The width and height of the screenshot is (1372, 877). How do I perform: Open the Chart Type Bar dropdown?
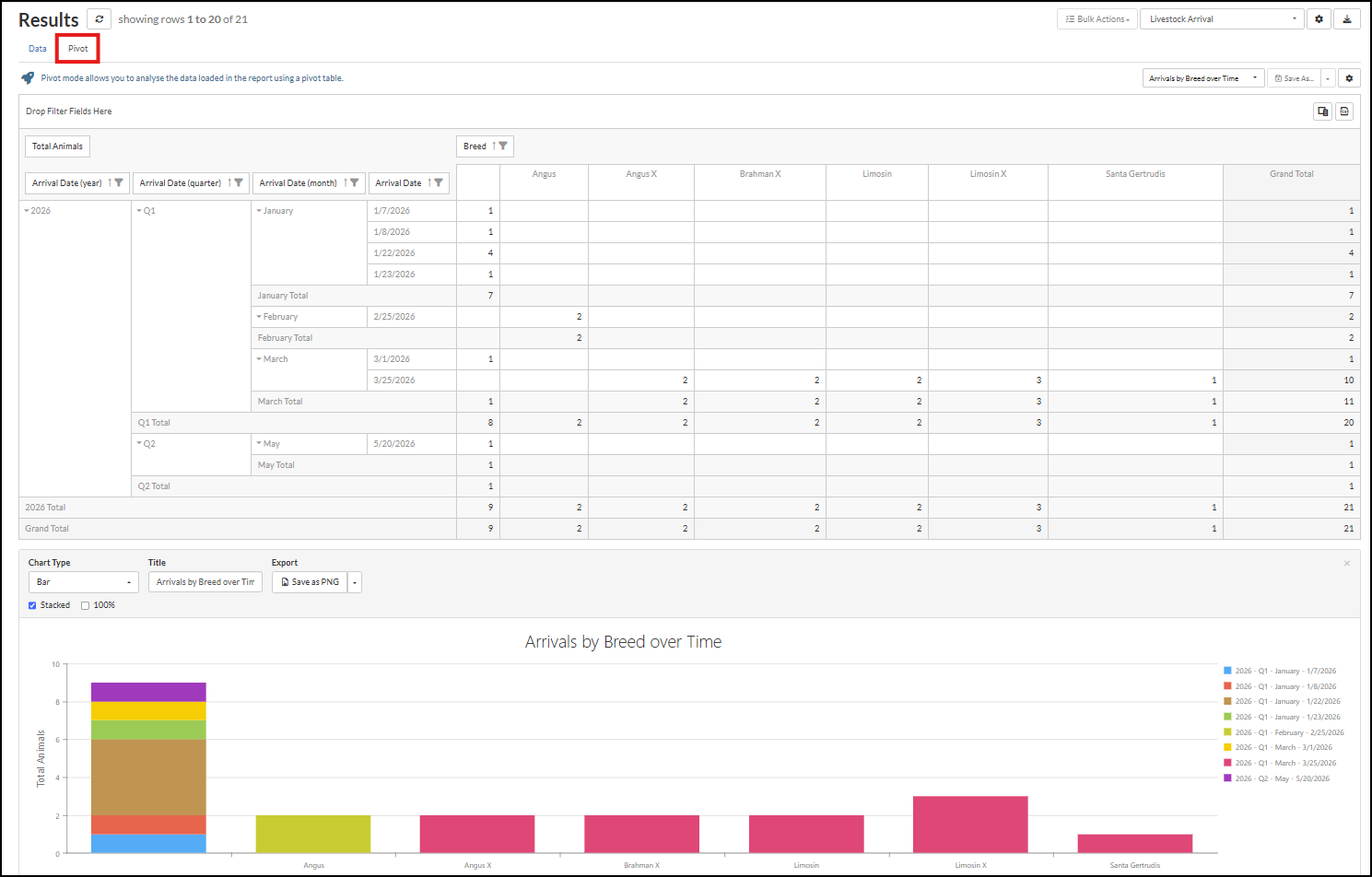click(x=84, y=582)
